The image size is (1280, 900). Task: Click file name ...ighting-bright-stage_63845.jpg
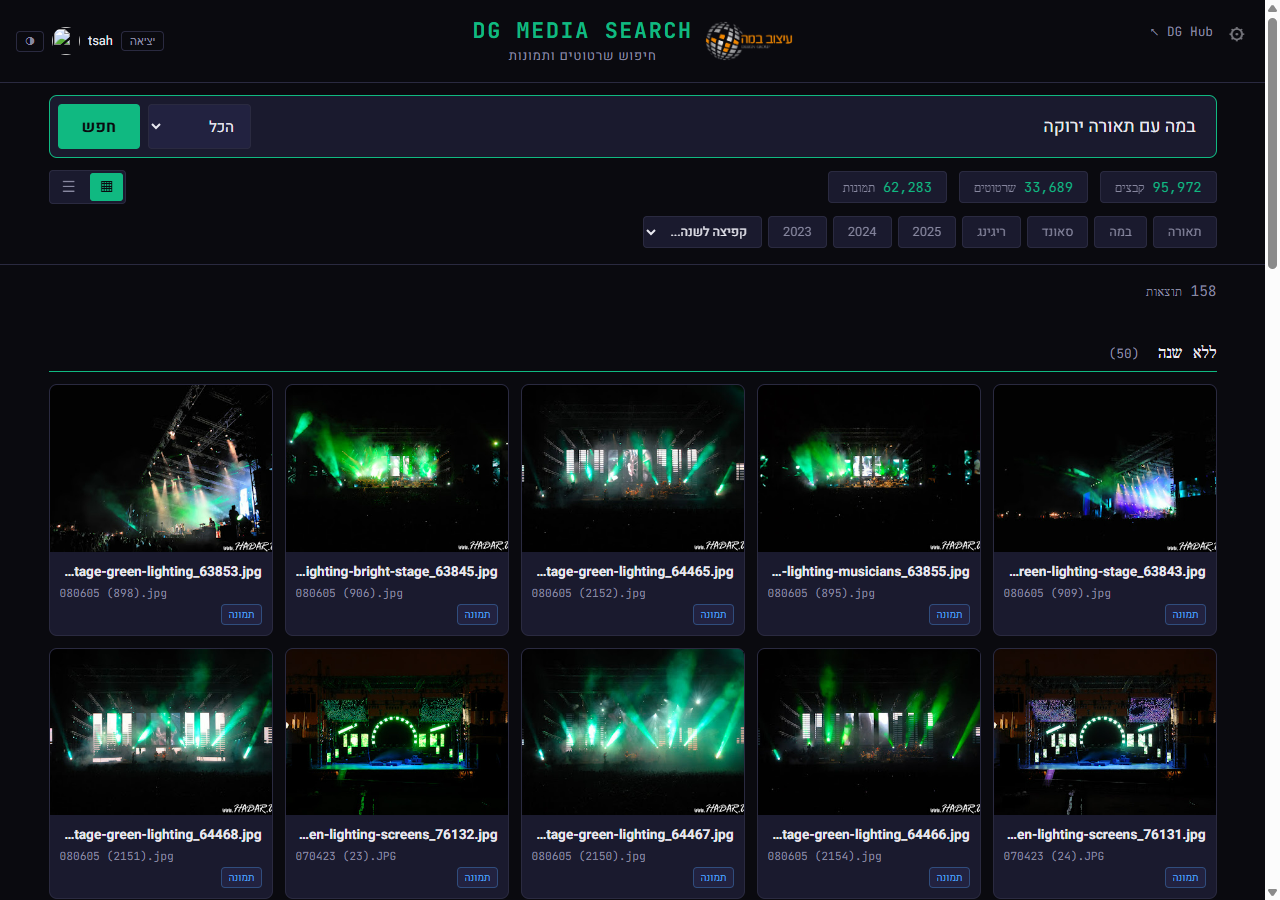pos(397,572)
